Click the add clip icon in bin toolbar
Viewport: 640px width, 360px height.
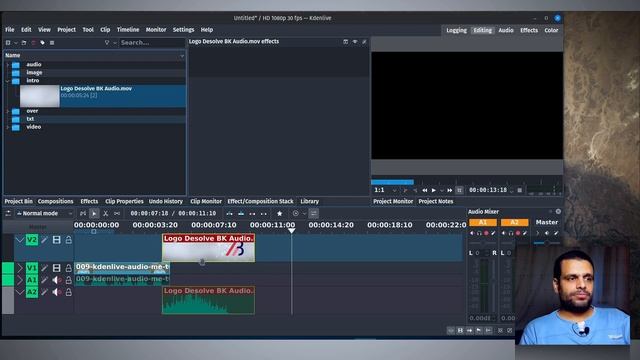[x=8, y=42]
